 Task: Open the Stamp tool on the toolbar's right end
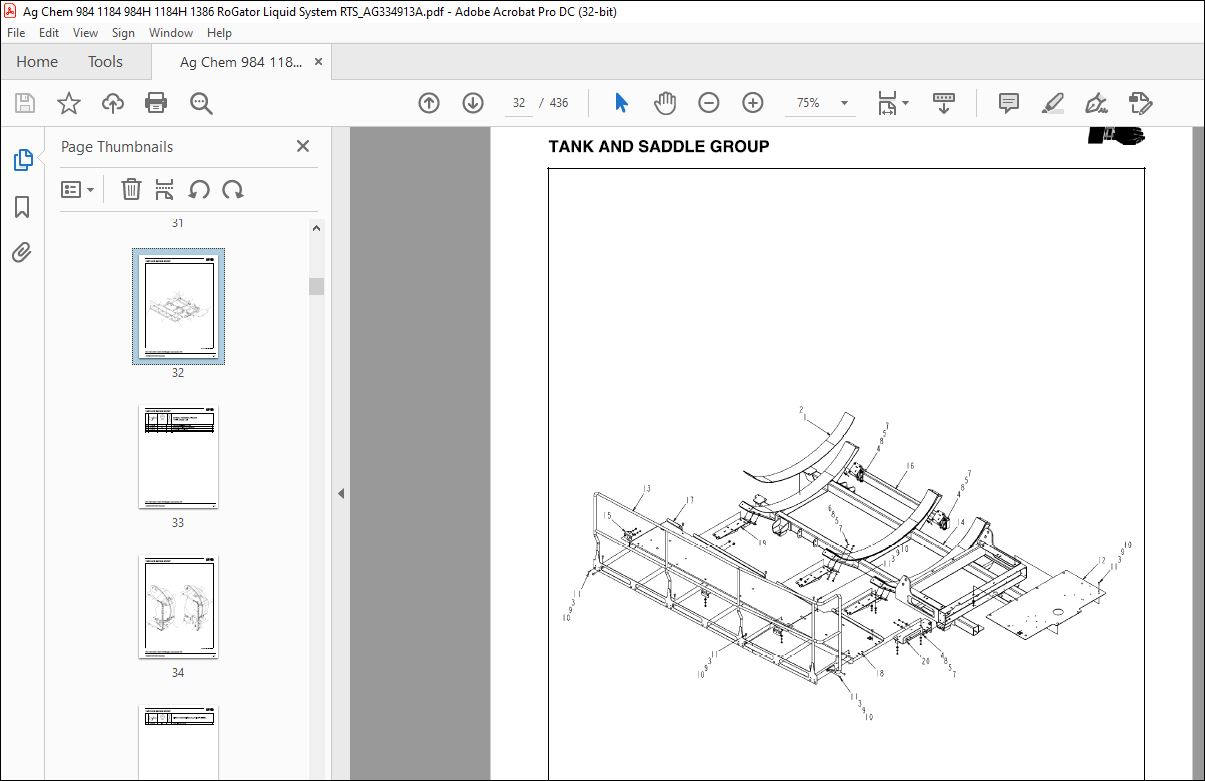point(1141,103)
